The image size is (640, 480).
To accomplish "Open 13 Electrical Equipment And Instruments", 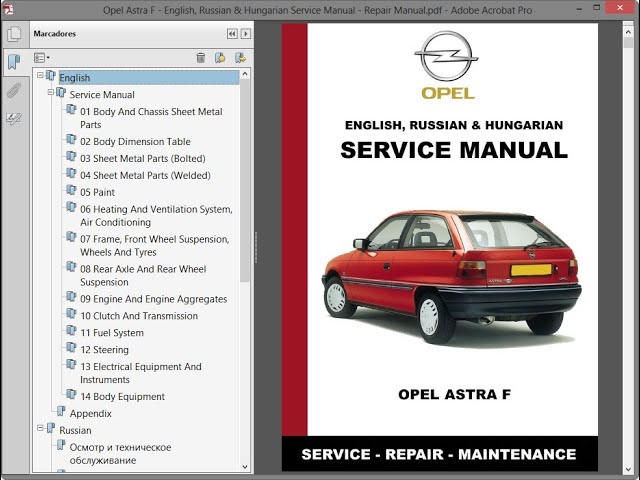I will [141, 373].
